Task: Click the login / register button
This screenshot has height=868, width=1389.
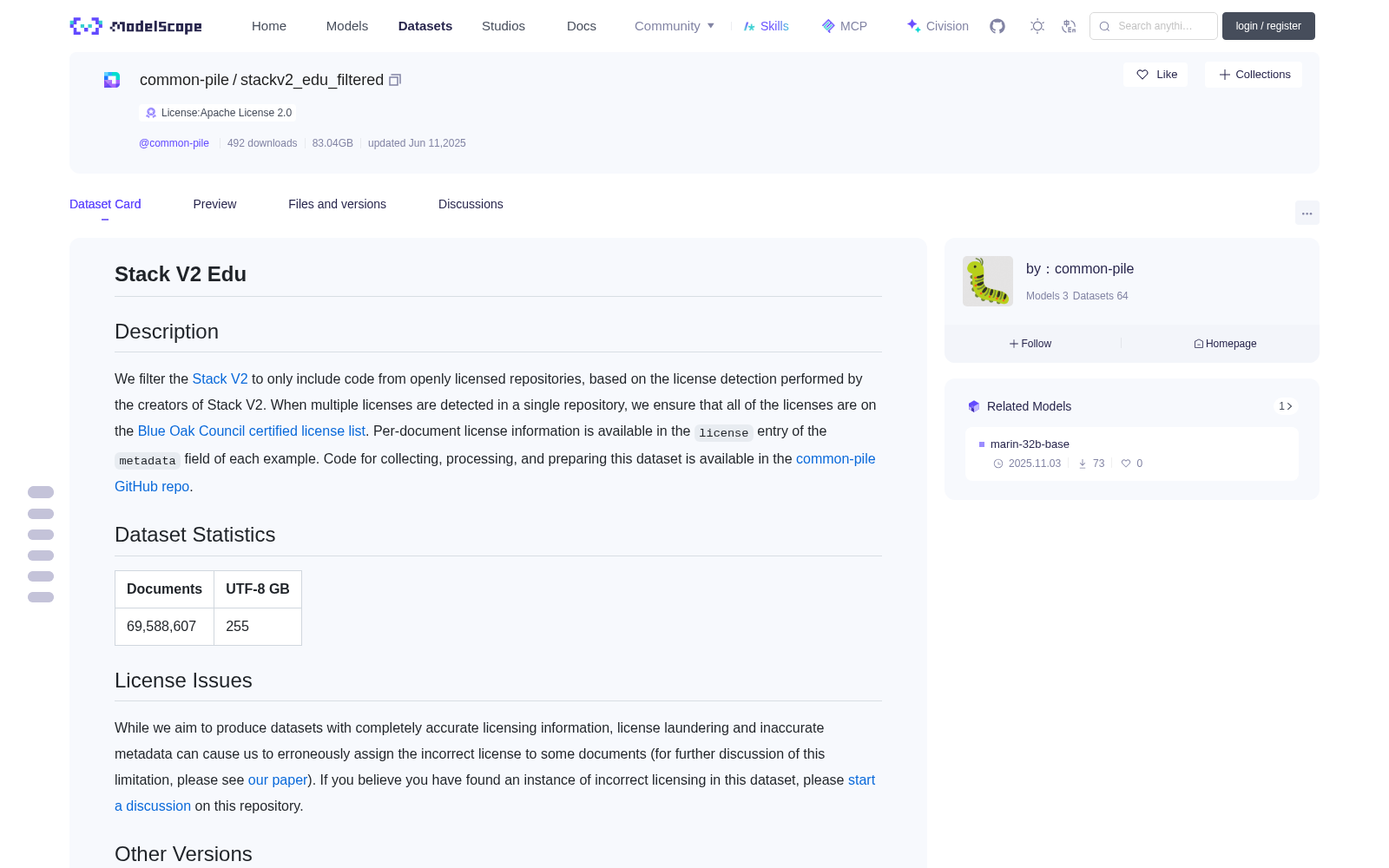Action: coord(1268,26)
